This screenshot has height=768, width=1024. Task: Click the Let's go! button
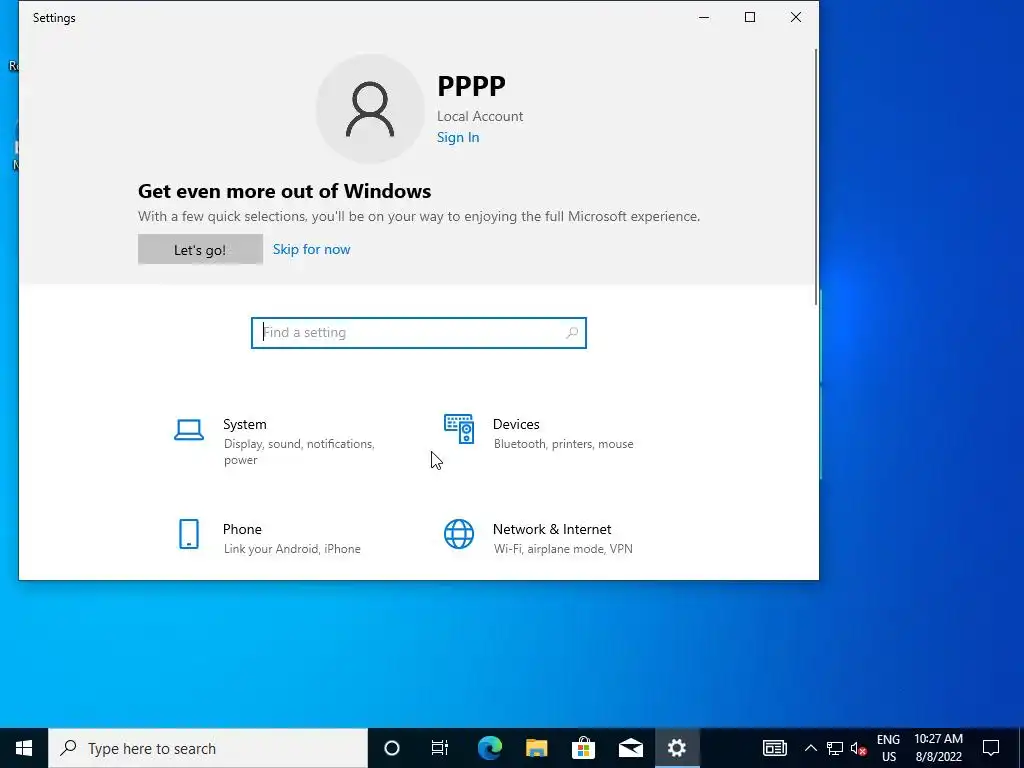(200, 249)
